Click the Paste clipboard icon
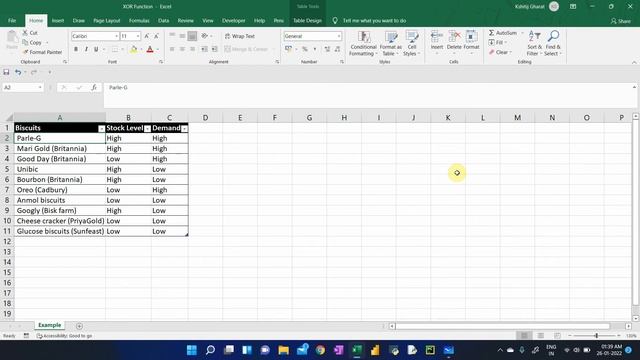This screenshot has height=360, width=640. (12, 40)
